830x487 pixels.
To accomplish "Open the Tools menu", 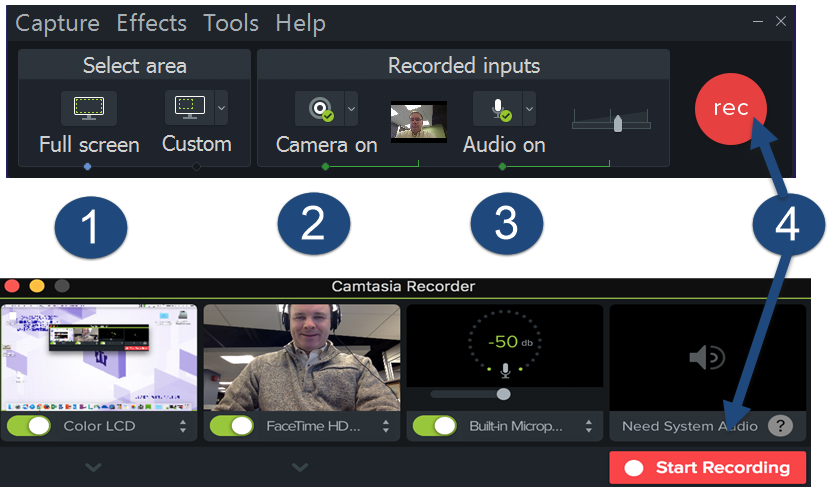I will (231, 23).
